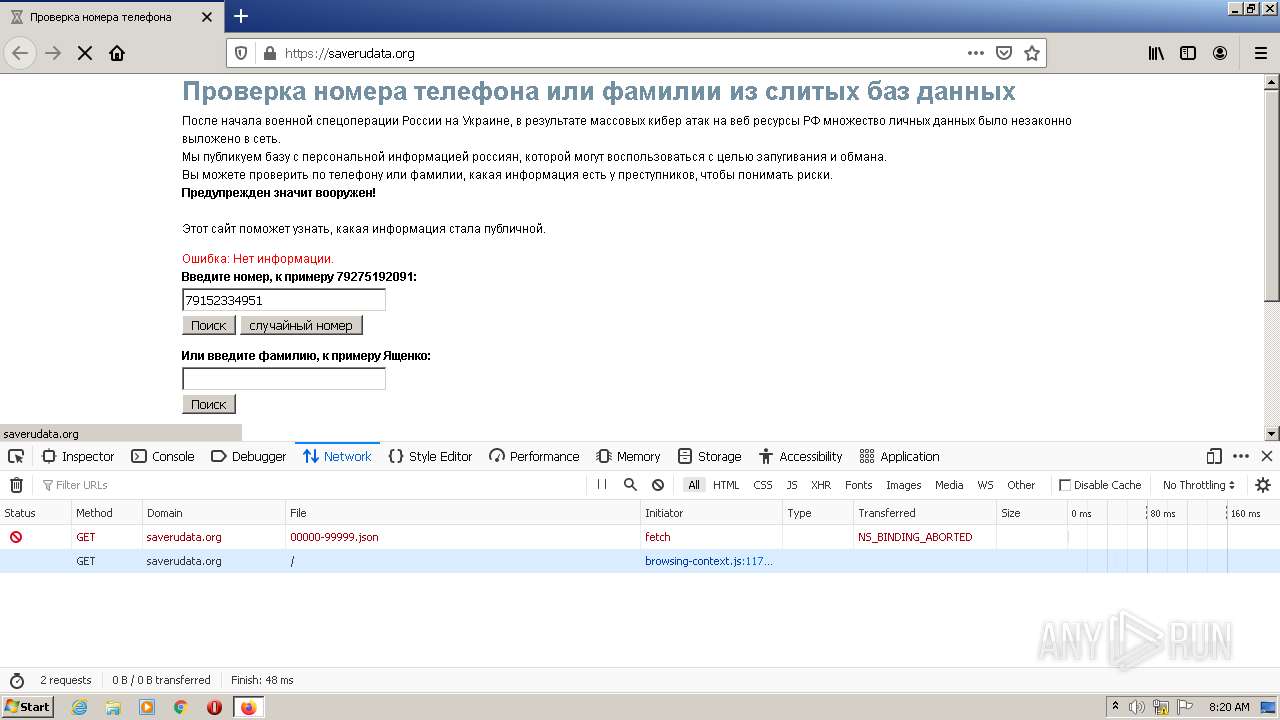Switch to the Application tab
The height and width of the screenshot is (720, 1280).
tap(899, 456)
